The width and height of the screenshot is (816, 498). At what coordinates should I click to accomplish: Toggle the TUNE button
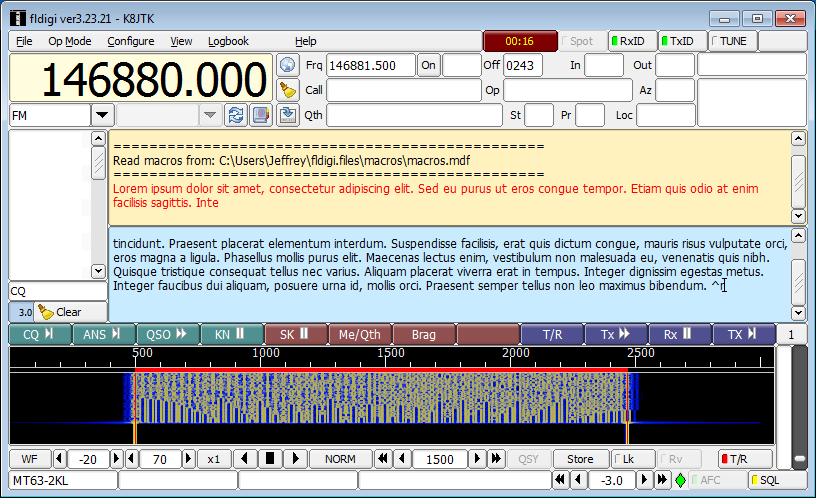[732, 41]
